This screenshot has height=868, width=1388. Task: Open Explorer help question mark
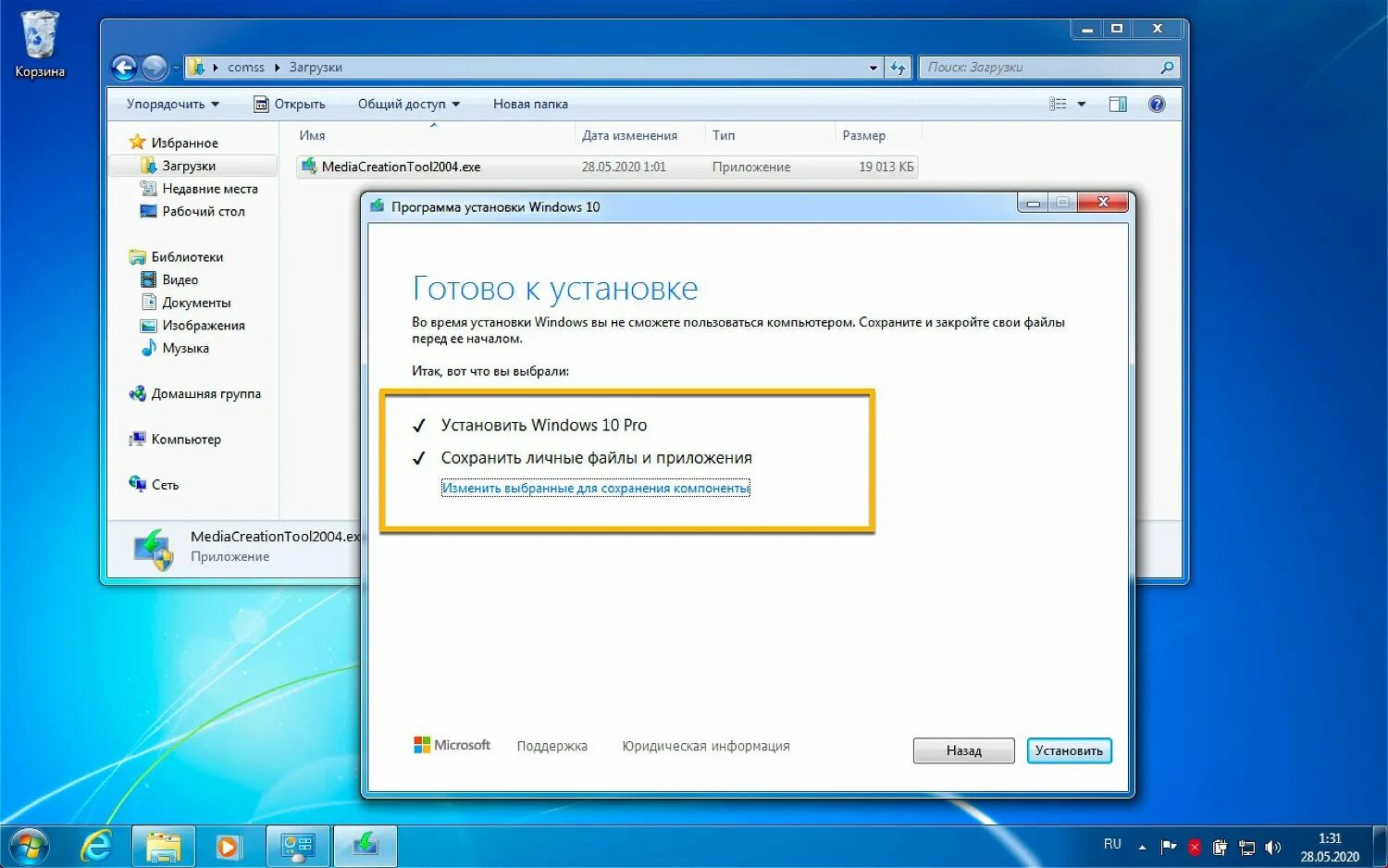(x=1157, y=105)
